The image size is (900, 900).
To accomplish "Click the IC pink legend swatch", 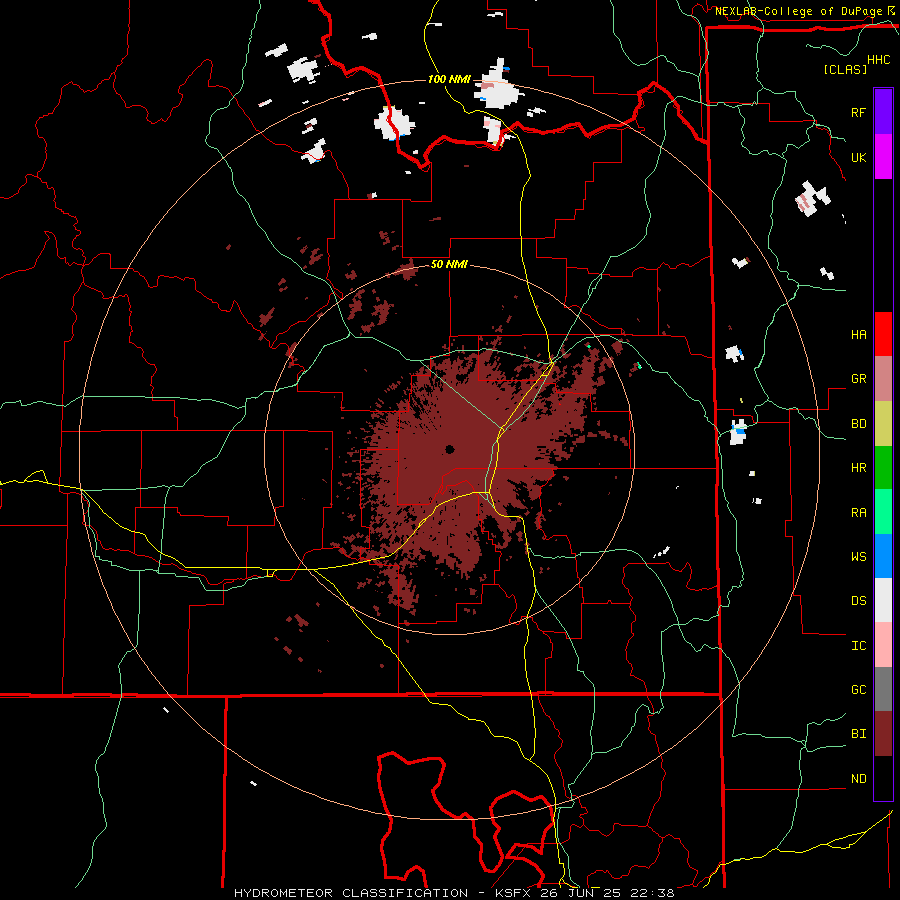I will (883, 645).
